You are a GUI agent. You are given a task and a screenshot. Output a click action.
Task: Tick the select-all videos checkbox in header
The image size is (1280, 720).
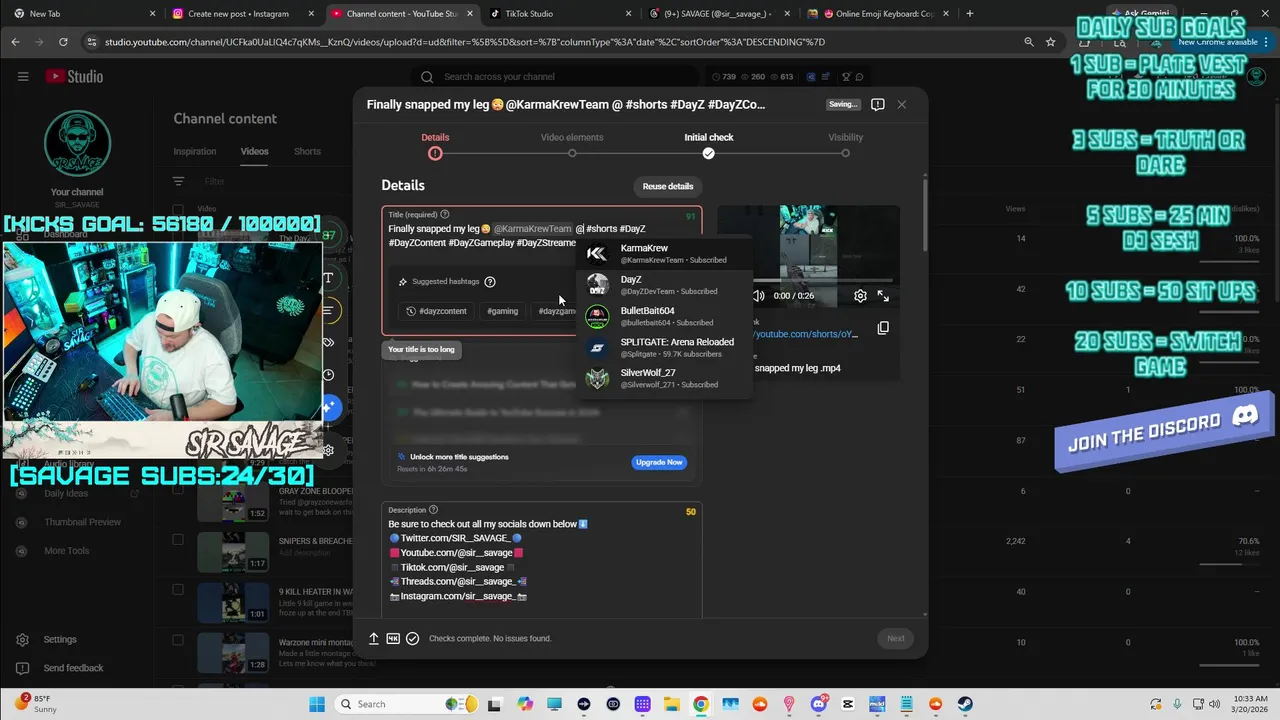point(178,210)
